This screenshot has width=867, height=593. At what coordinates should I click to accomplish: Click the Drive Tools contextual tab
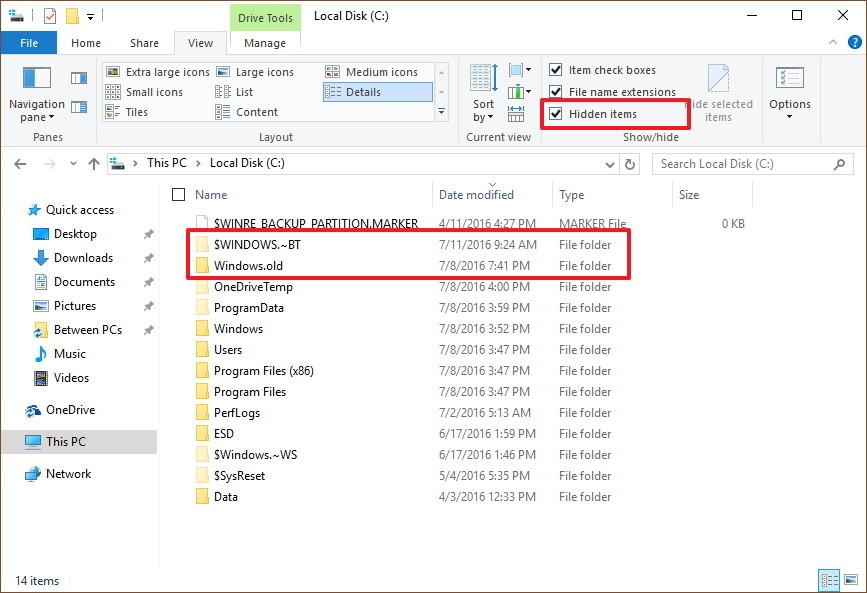(x=265, y=18)
